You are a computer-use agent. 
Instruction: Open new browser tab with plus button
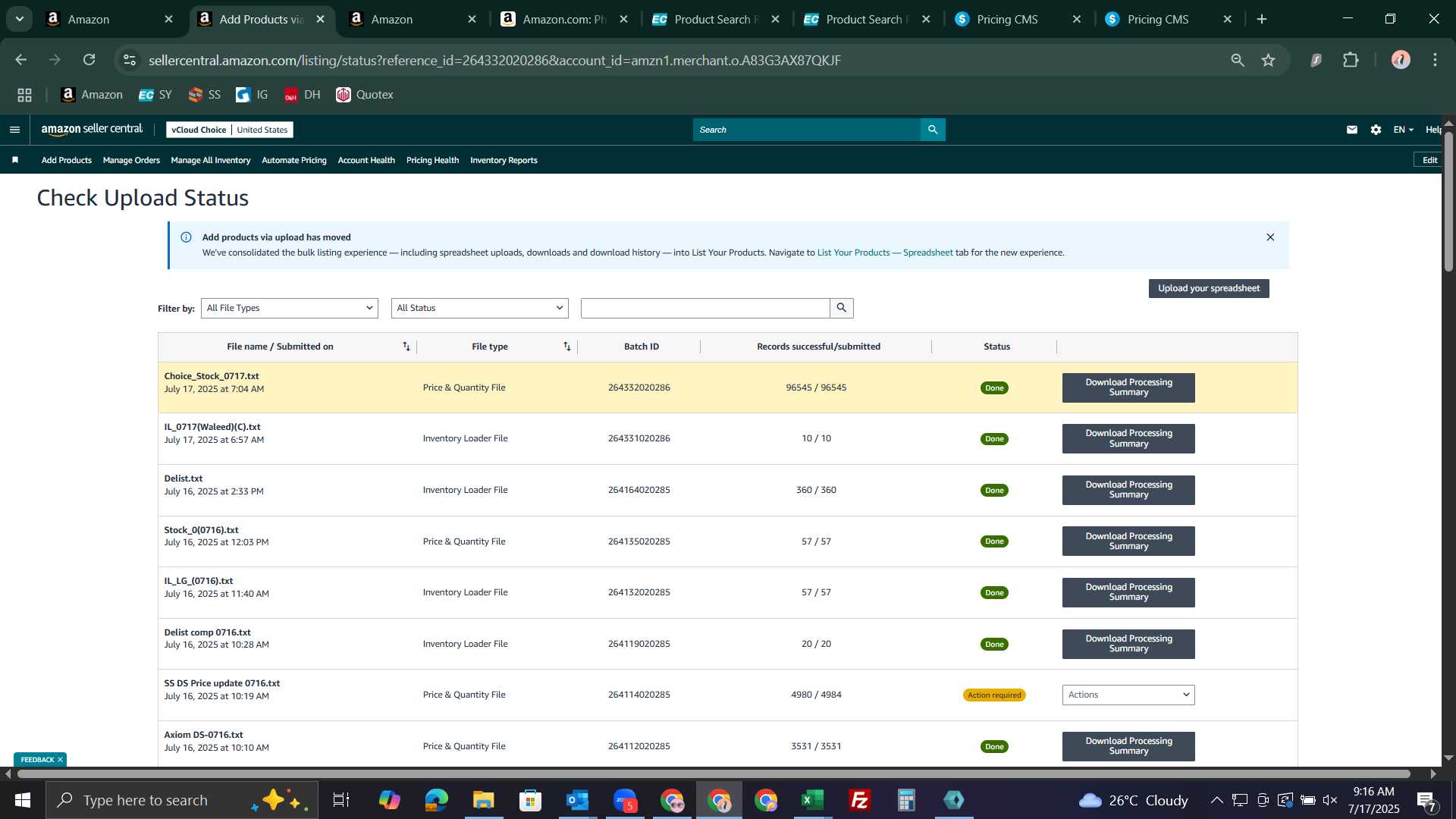1262,19
